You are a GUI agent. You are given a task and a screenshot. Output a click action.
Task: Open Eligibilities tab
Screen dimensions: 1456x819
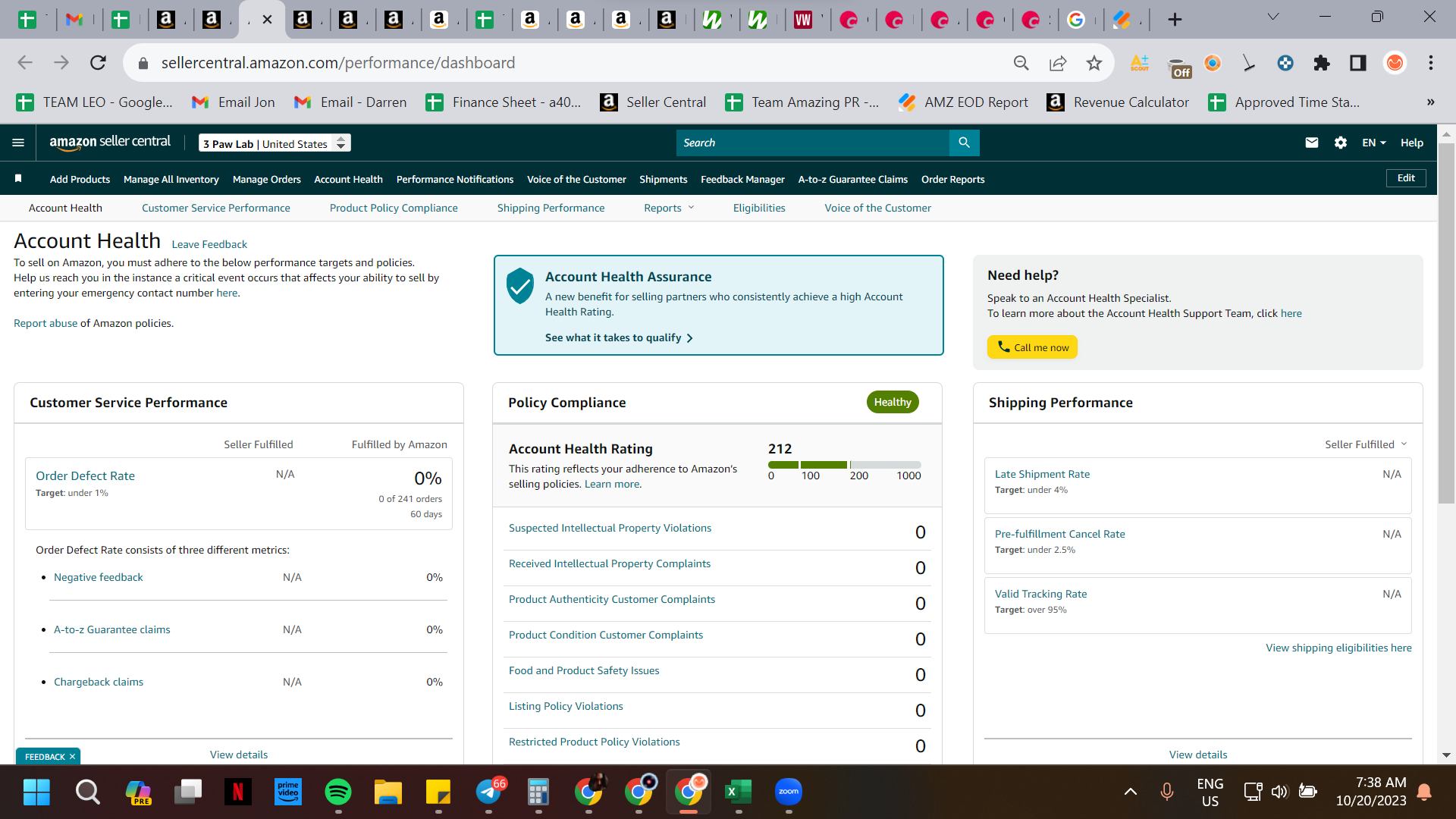[759, 208]
